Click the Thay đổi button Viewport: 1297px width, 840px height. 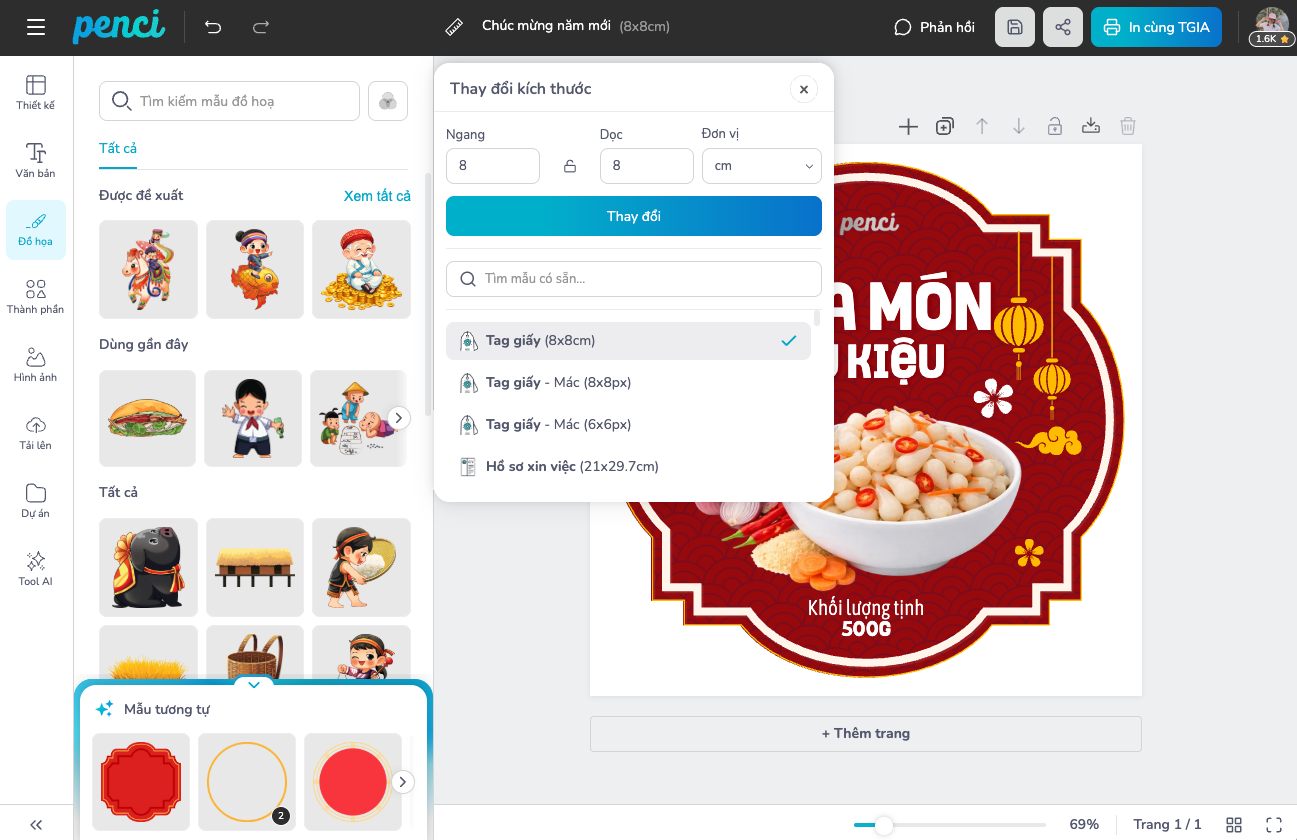(x=633, y=216)
